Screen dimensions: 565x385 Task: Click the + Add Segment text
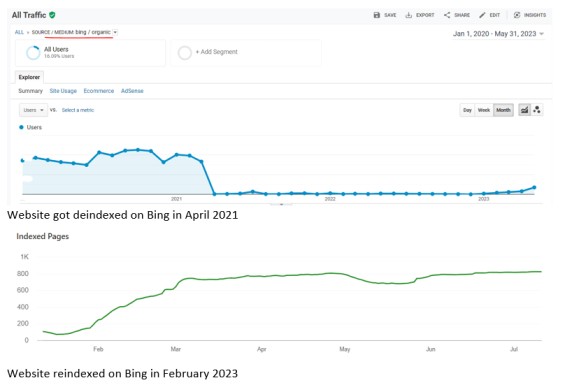pos(217,52)
